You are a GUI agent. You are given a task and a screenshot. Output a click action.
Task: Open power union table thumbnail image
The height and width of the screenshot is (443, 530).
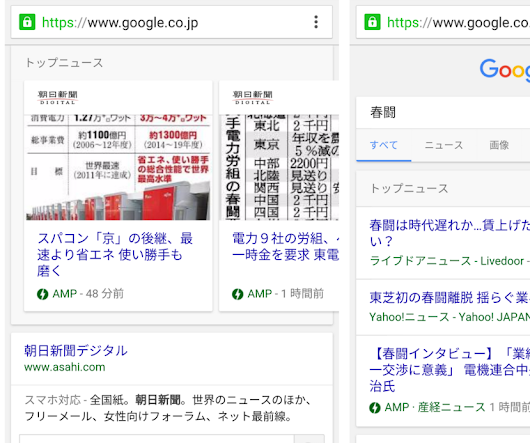[279, 167]
